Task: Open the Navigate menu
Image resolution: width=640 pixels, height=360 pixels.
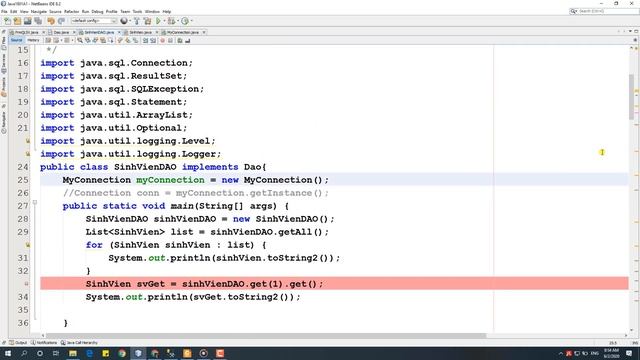Action: (39, 11)
